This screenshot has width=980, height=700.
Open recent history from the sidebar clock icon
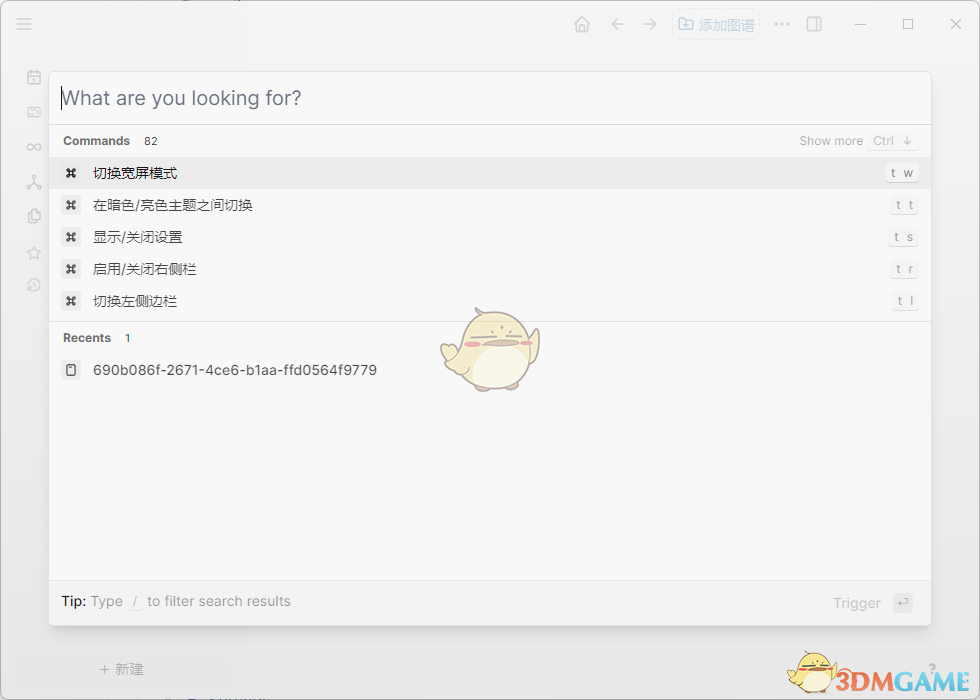[33, 285]
